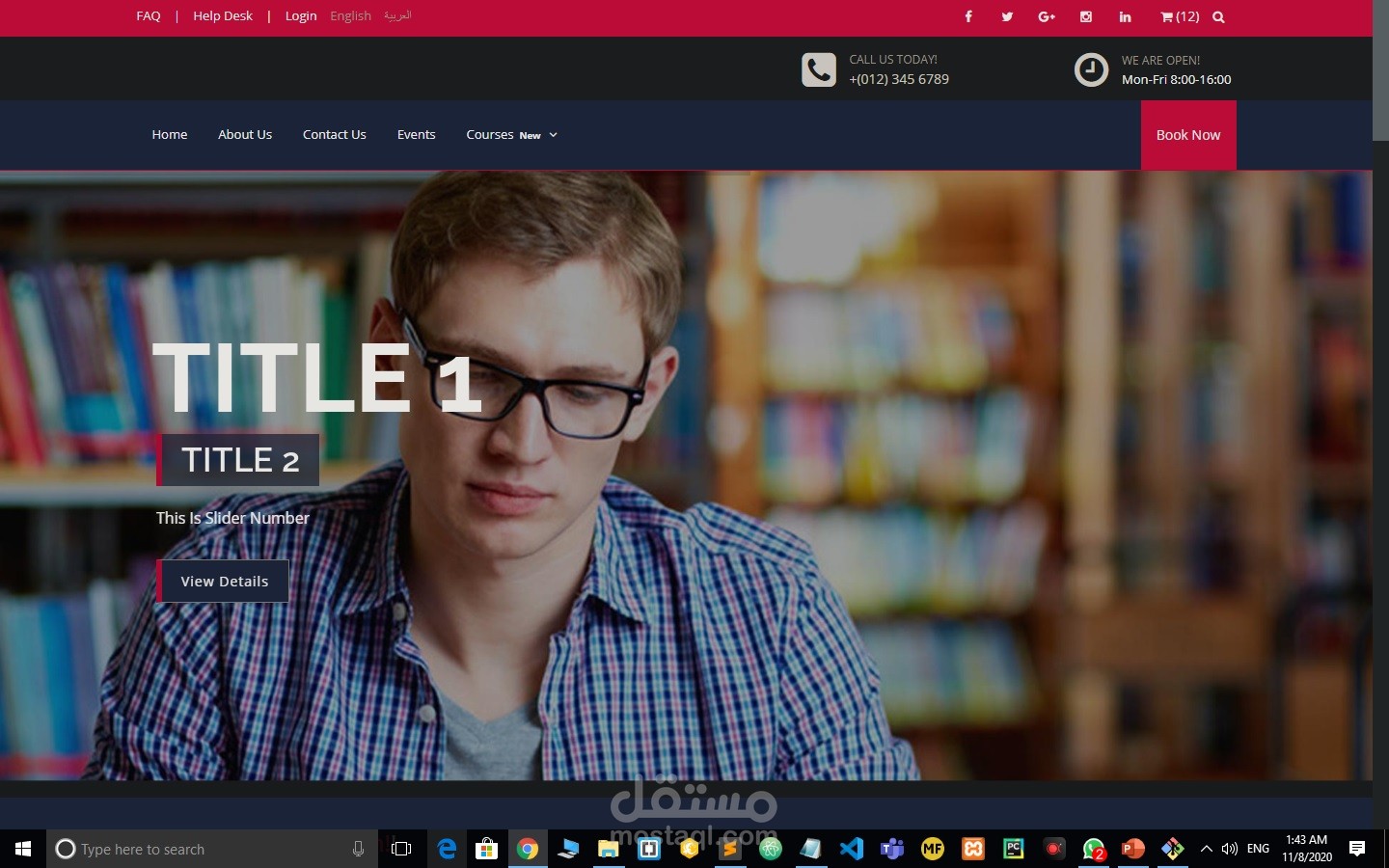Open the Windows Start menu
Viewport: 1389px width, 868px height.
point(23,849)
